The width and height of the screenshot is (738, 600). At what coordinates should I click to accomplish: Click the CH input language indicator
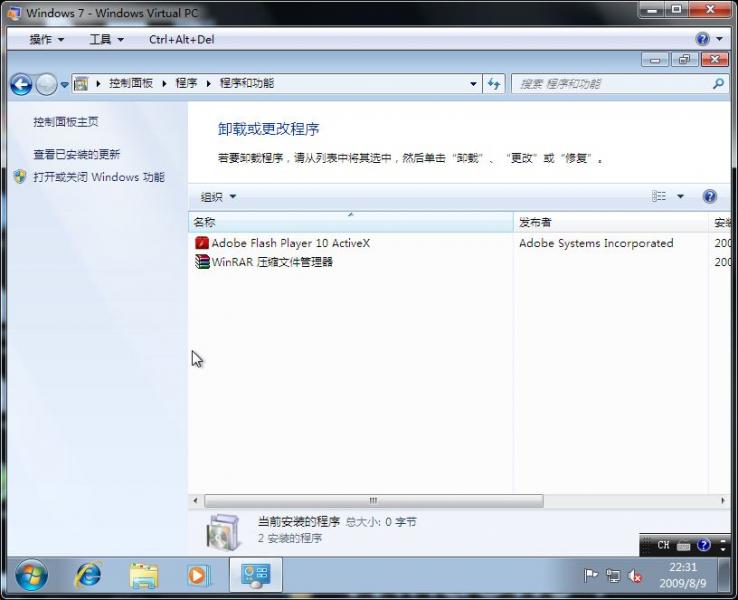[663, 545]
